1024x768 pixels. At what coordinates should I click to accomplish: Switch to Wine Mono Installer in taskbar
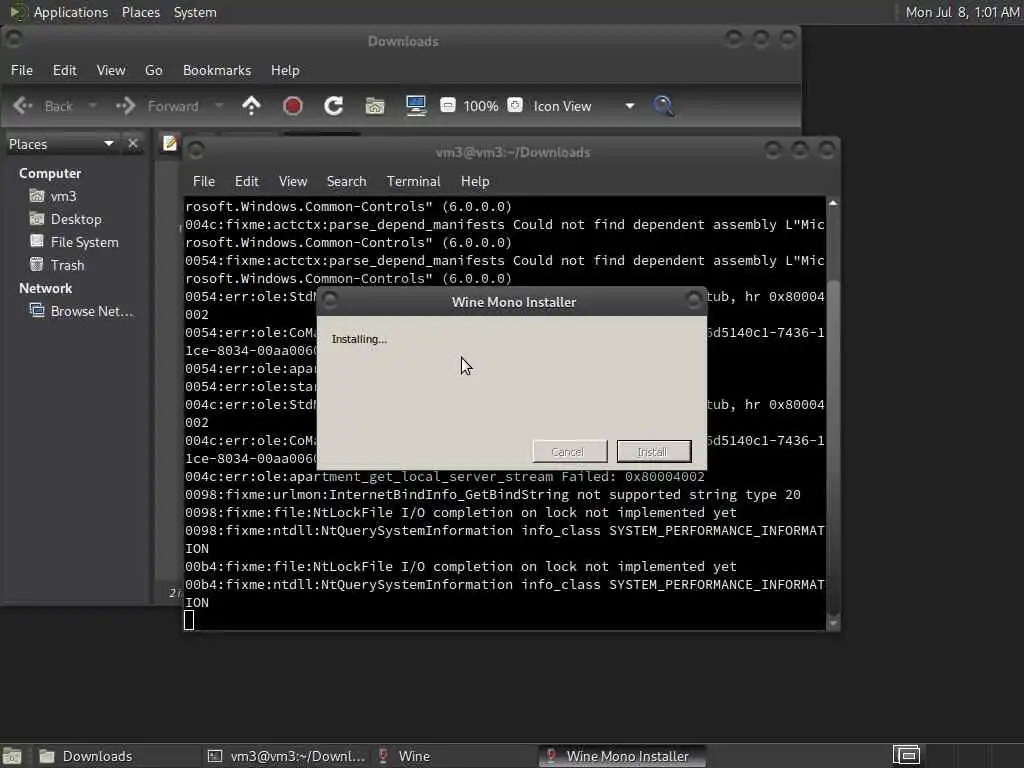(x=622, y=756)
